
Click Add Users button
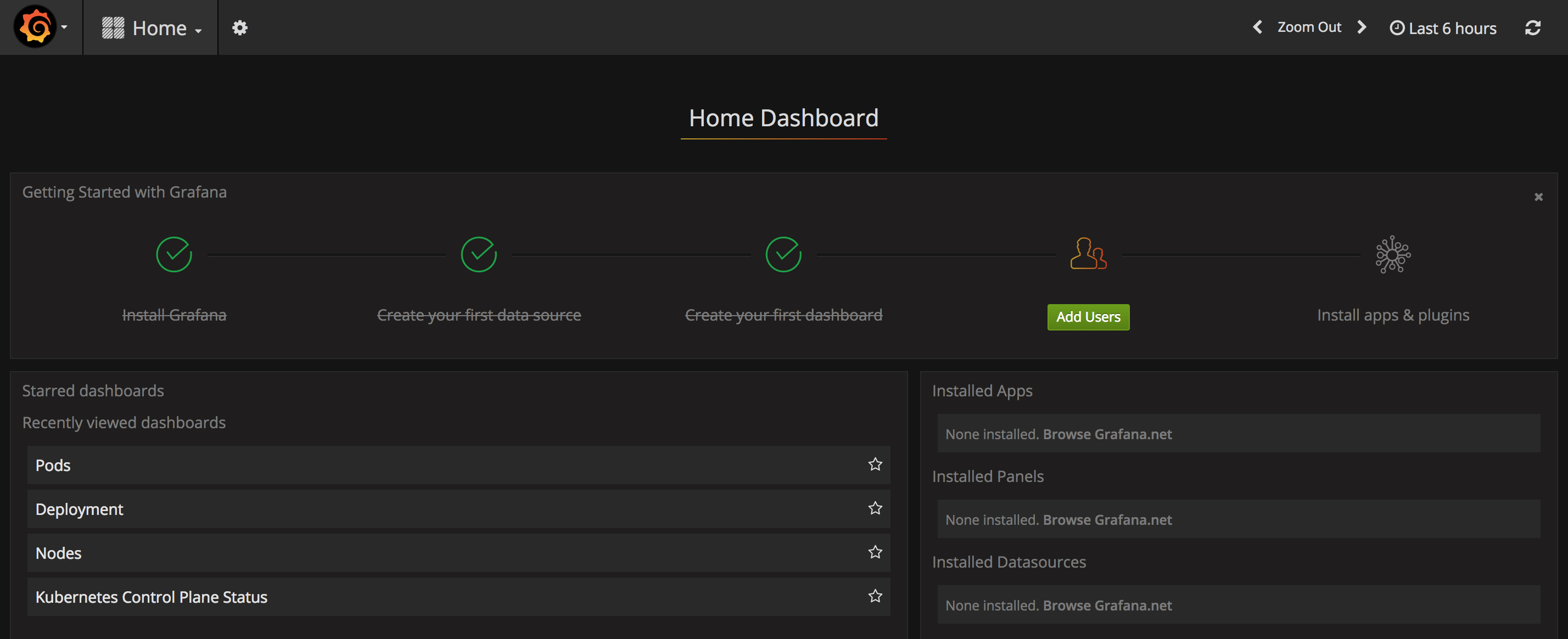point(1088,316)
